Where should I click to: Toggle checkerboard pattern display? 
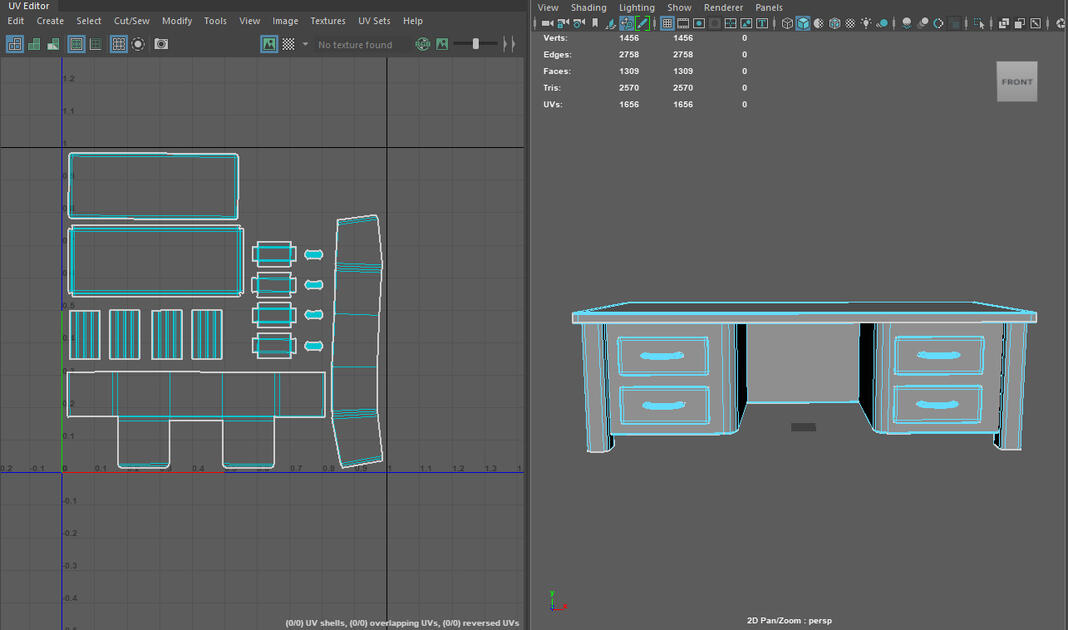tap(288, 44)
